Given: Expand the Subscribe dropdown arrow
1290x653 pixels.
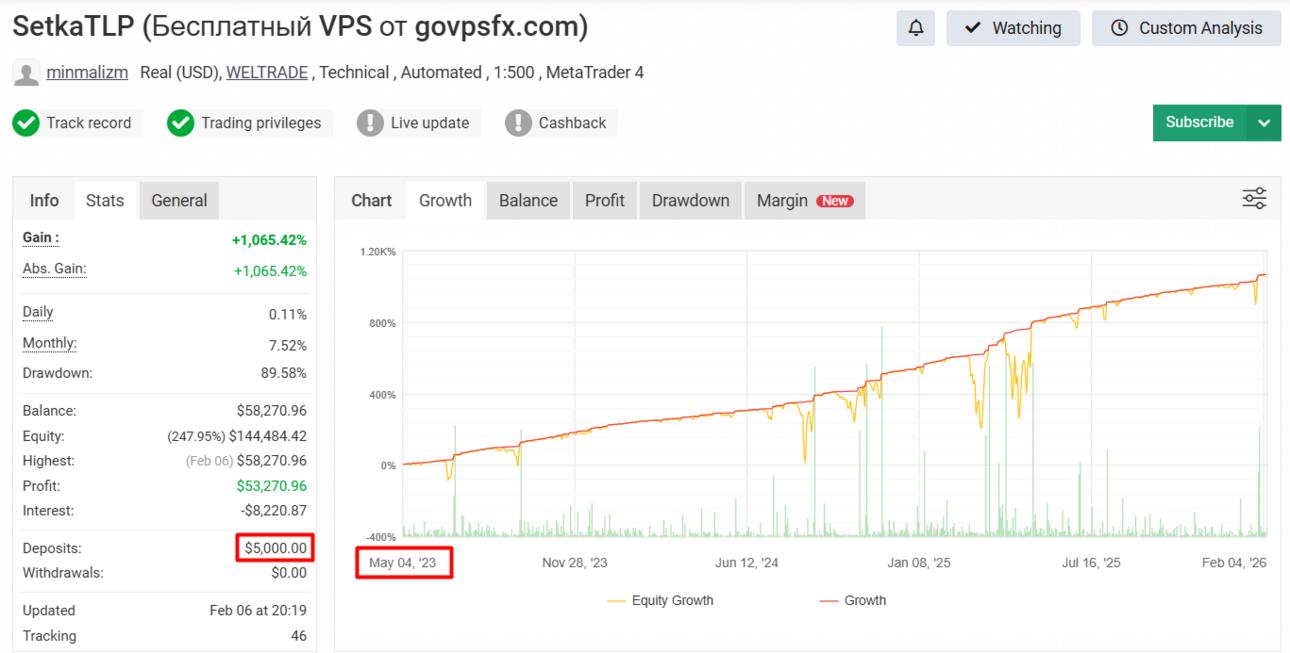Looking at the screenshot, I should [x=1264, y=123].
